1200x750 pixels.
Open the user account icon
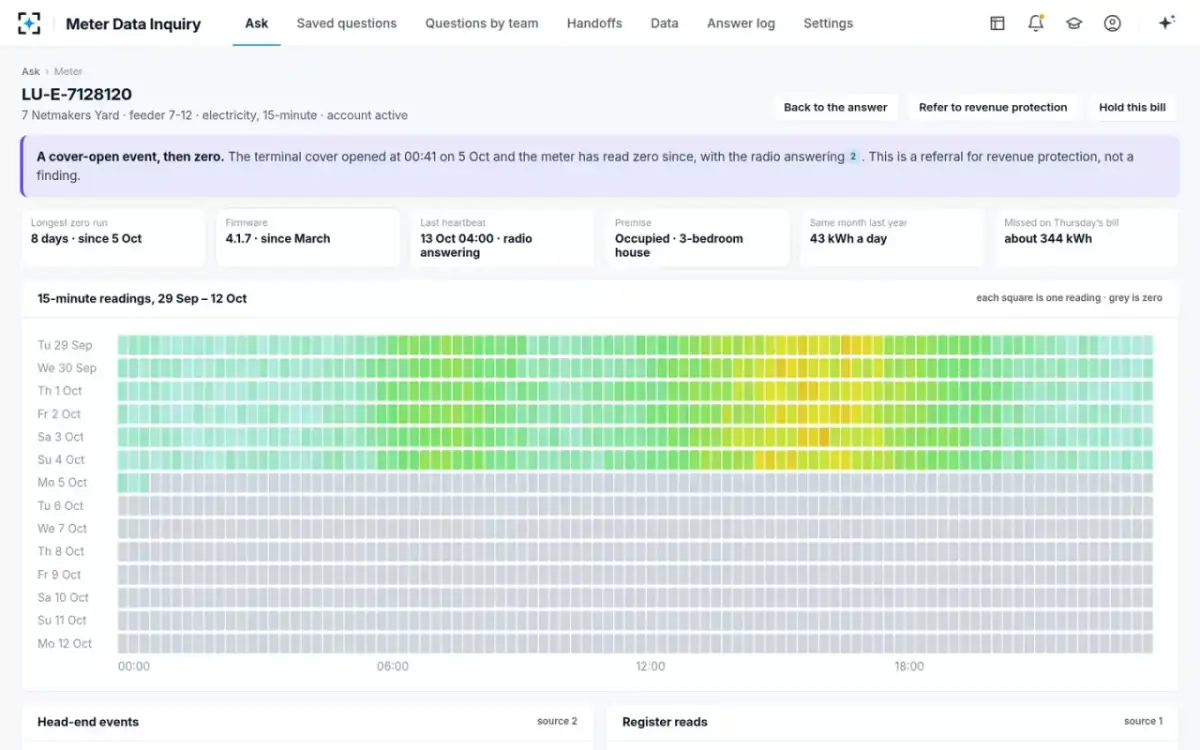[1112, 23]
